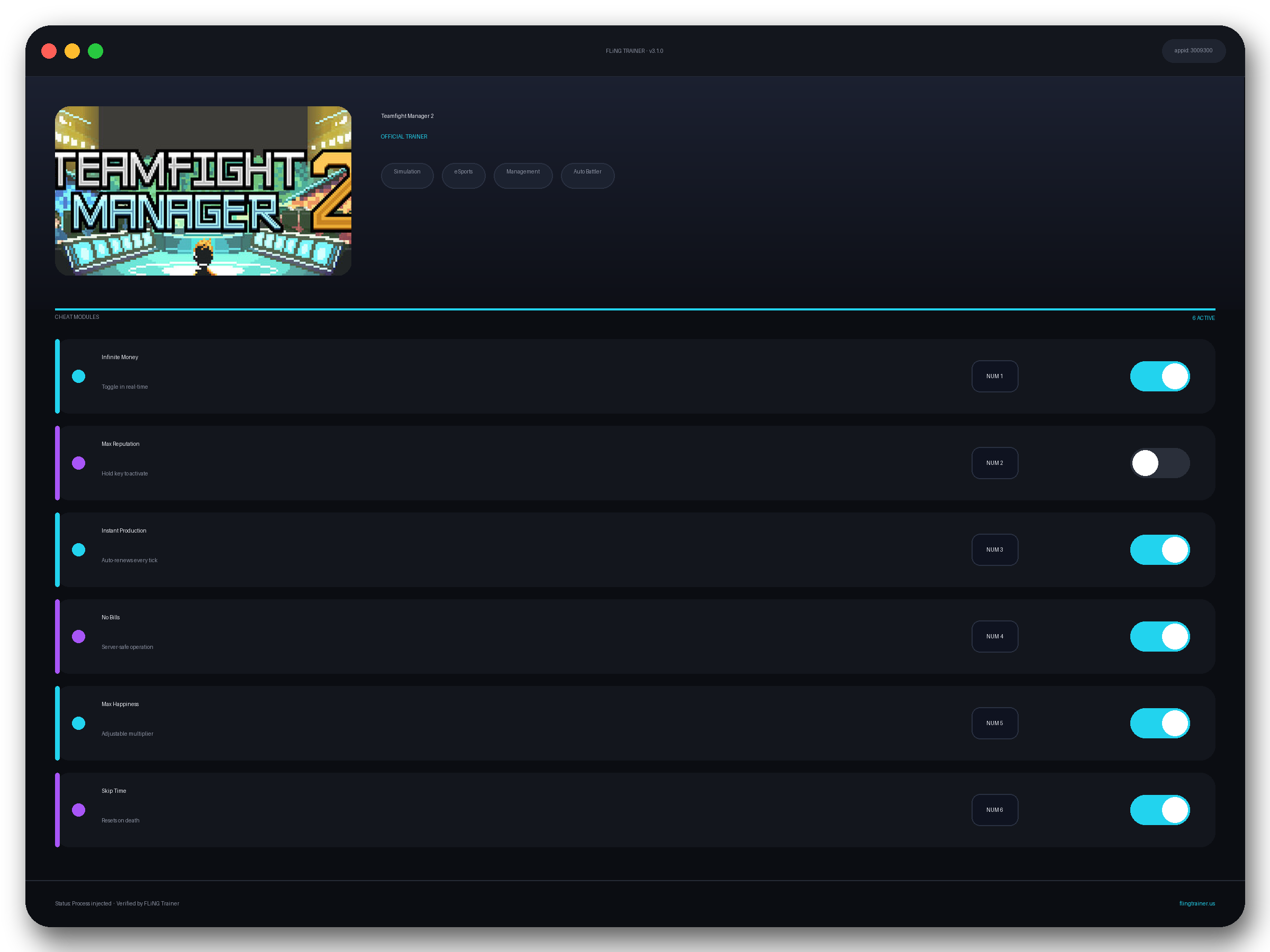Image resolution: width=1270 pixels, height=952 pixels.
Task: Click the NUM 1 hotkey button
Action: tap(994, 377)
